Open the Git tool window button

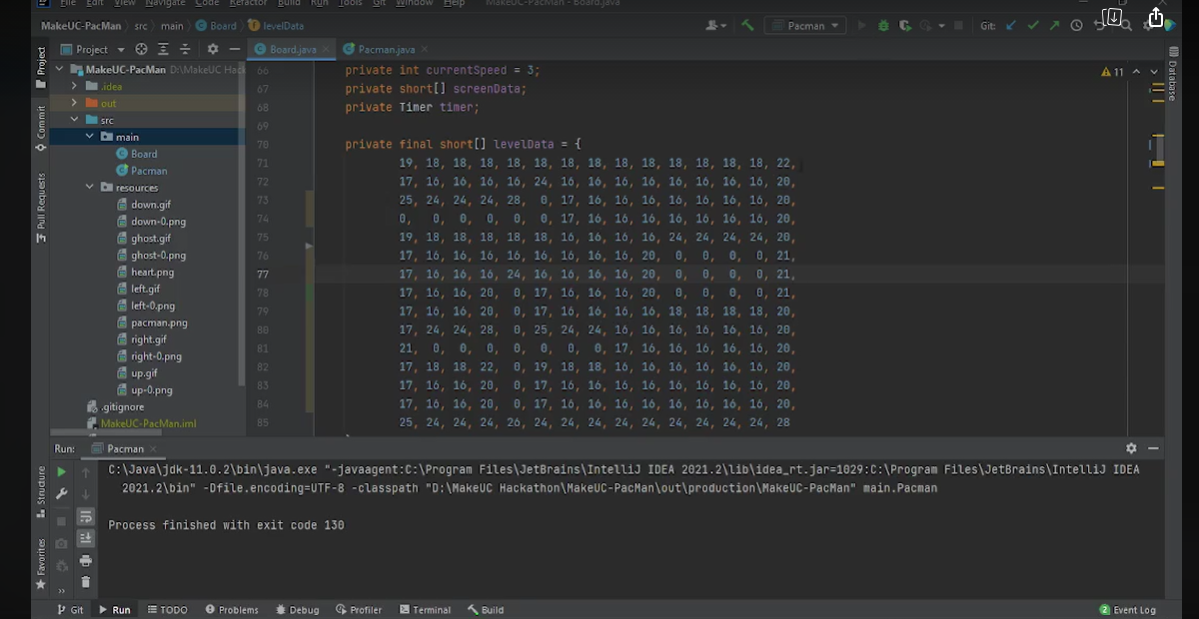pyautogui.click(x=70, y=610)
